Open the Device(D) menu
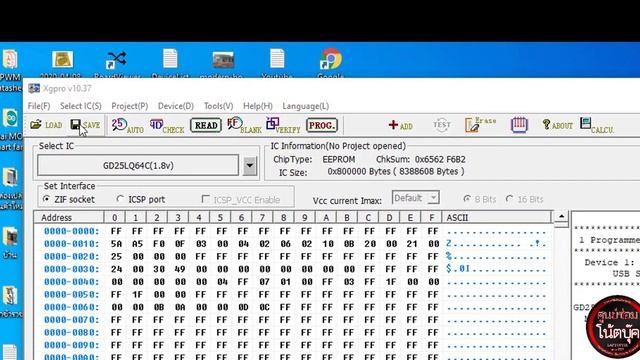Viewport: 640px width, 360px height. tap(176, 106)
